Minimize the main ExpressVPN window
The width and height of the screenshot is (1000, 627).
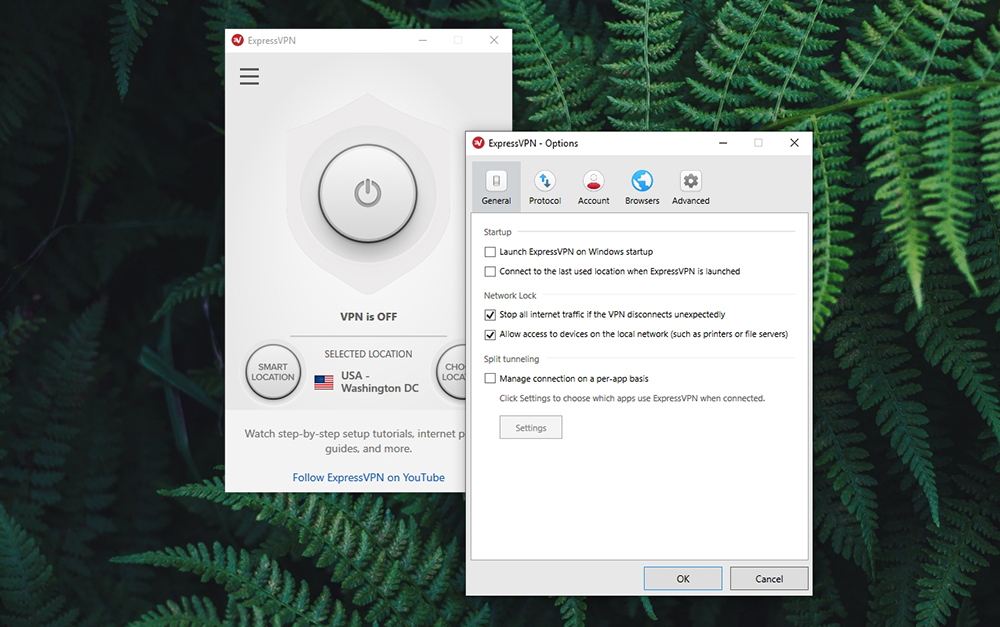(423, 40)
